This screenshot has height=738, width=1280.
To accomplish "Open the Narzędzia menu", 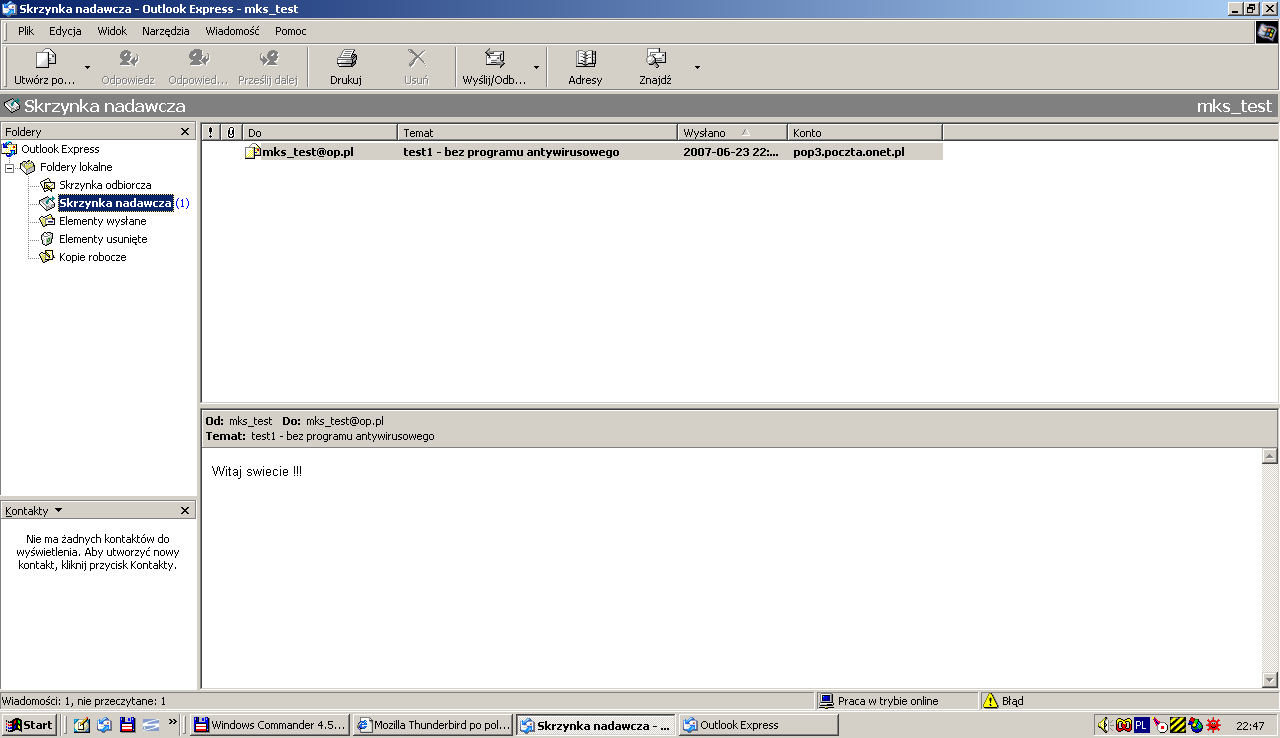I will (x=166, y=31).
